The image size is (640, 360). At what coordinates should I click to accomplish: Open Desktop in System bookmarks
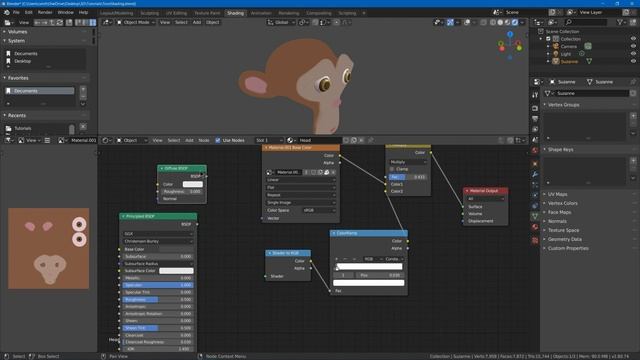point(22,61)
